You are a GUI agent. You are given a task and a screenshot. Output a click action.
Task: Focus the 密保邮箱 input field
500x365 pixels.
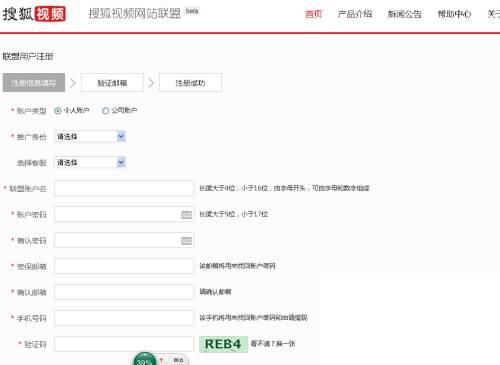coord(124,266)
